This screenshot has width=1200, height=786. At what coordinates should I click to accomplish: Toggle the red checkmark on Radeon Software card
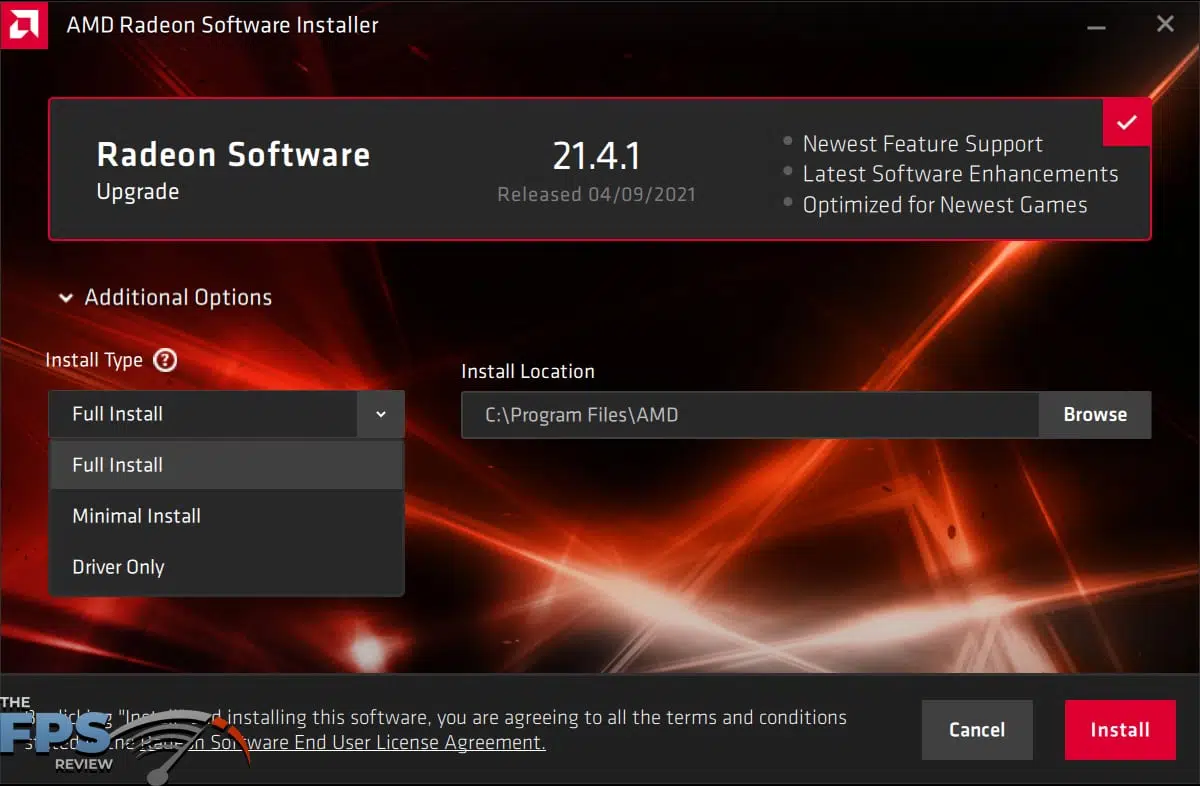tap(1127, 122)
